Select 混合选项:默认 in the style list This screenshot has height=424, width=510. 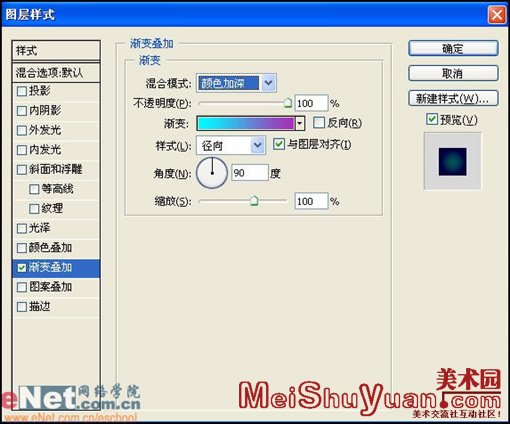pos(56,72)
